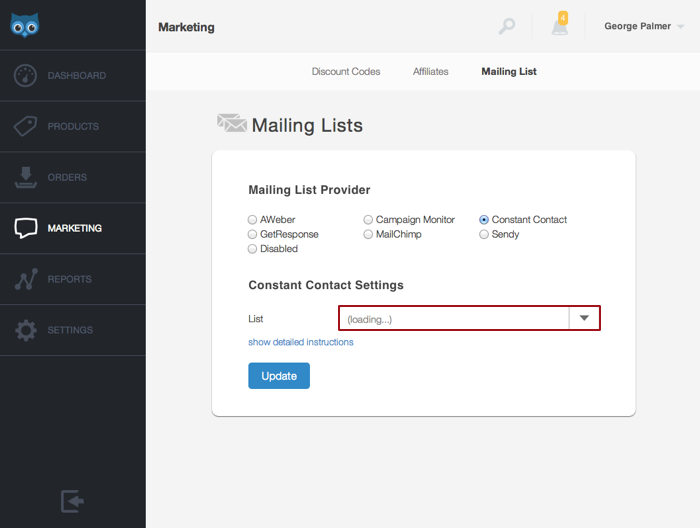
Task: Click the yellow notification count badge
Action: (563, 18)
